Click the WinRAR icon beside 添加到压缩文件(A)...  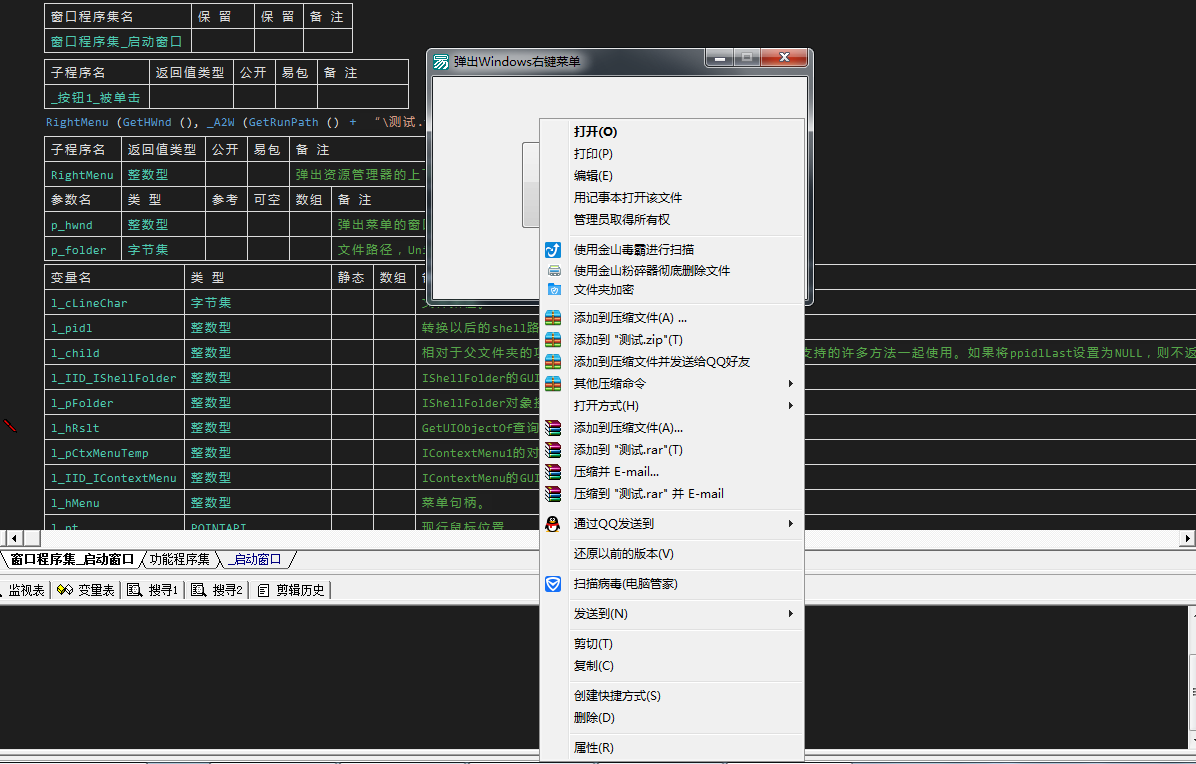coord(553,428)
